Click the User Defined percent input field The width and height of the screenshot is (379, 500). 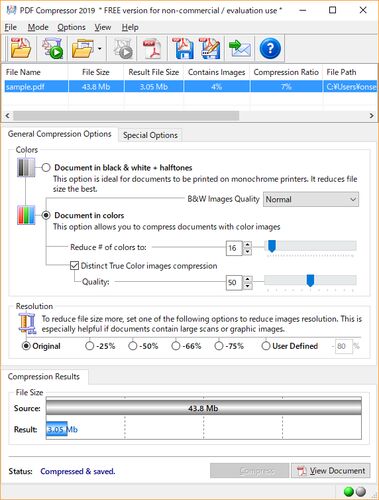tap(343, 346)
